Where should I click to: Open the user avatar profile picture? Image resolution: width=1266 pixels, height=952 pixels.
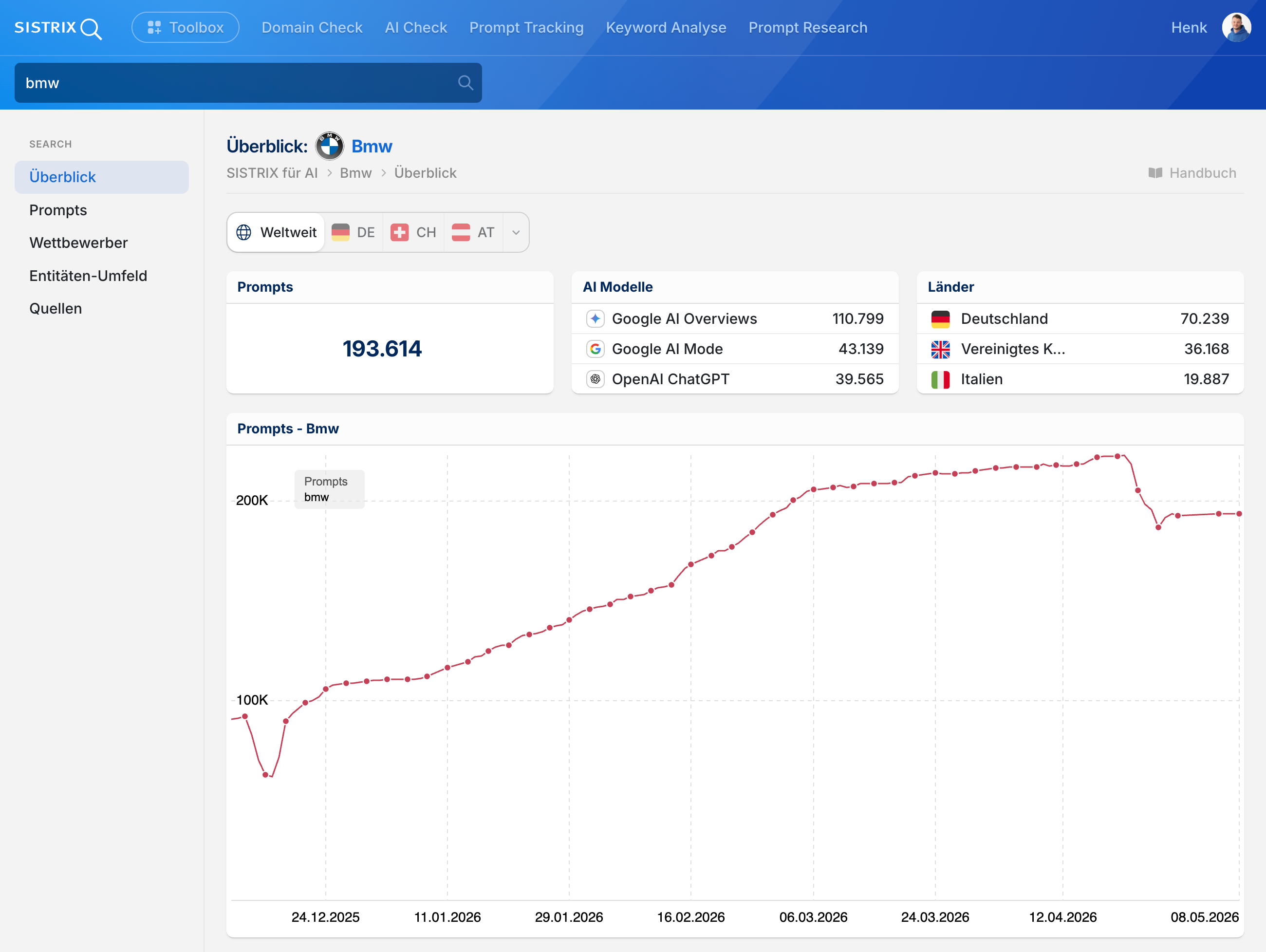(x=1236, y=27)
